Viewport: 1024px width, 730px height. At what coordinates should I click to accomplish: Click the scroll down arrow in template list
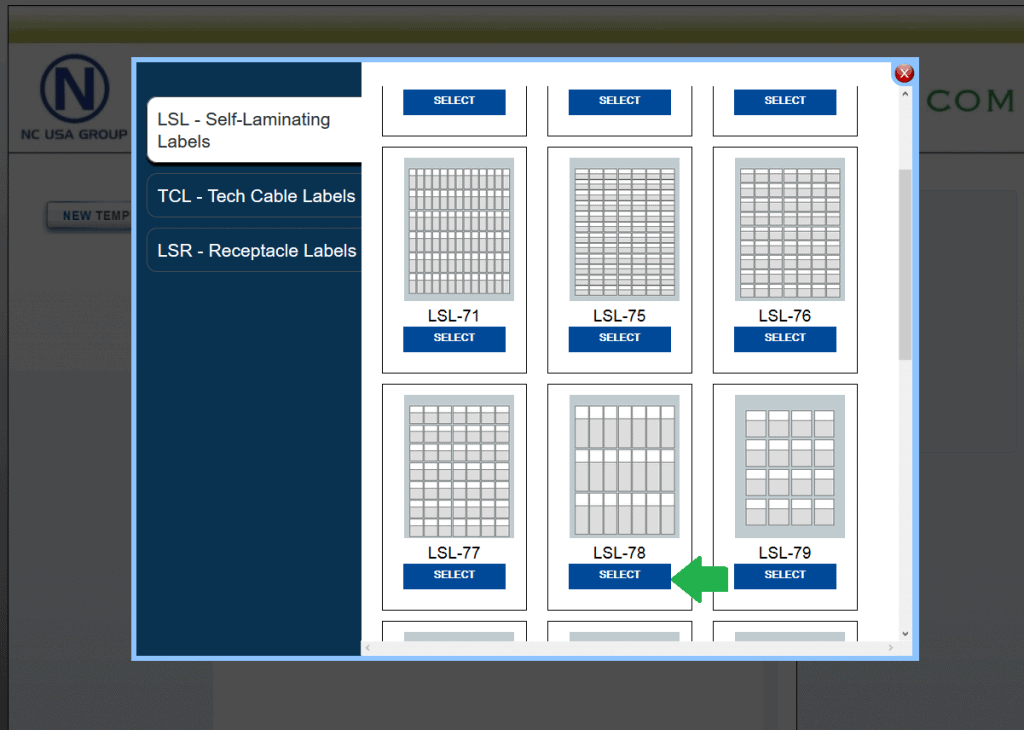tap(905, 633)
